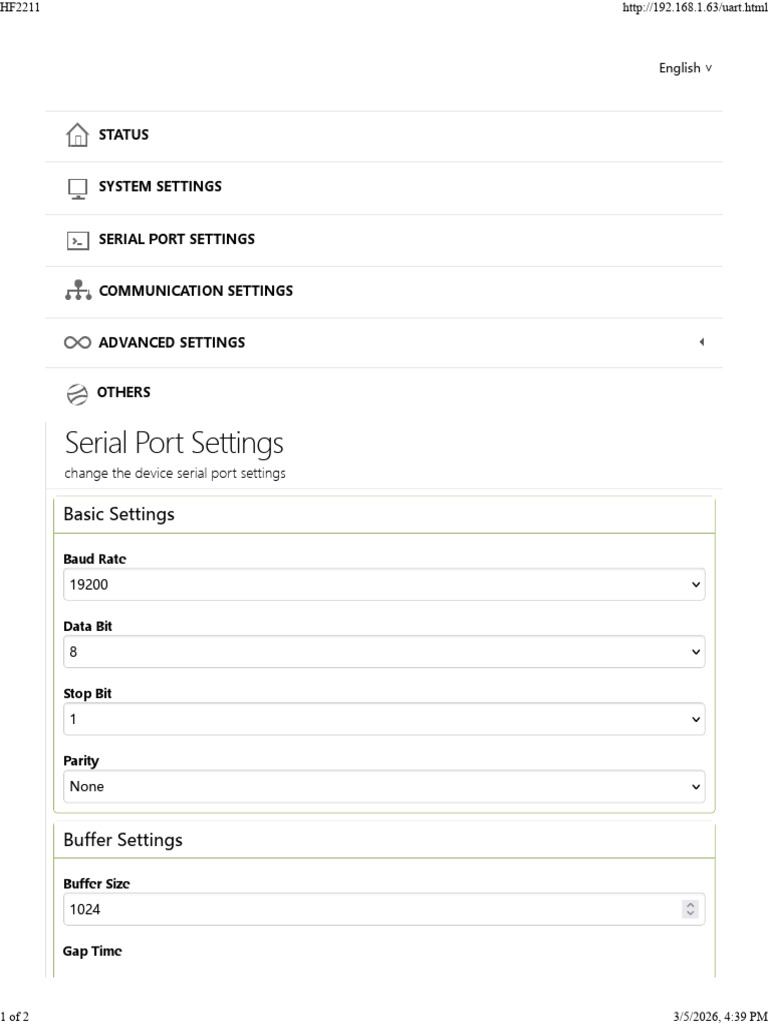Click the Stop Bit label
768x1024 pixels.
[88, 694]
